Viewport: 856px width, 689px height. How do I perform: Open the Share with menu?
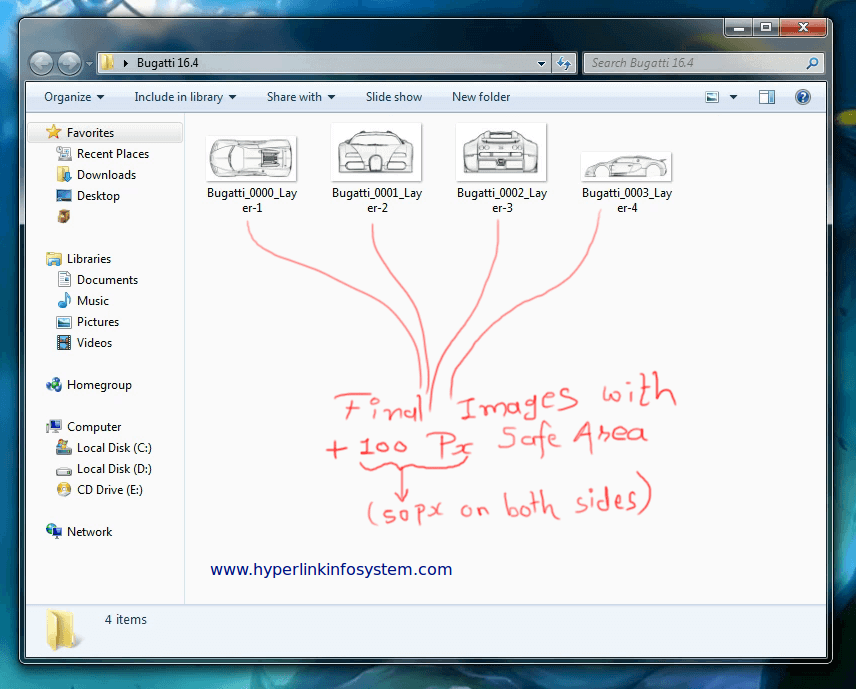tap(300, 97)
